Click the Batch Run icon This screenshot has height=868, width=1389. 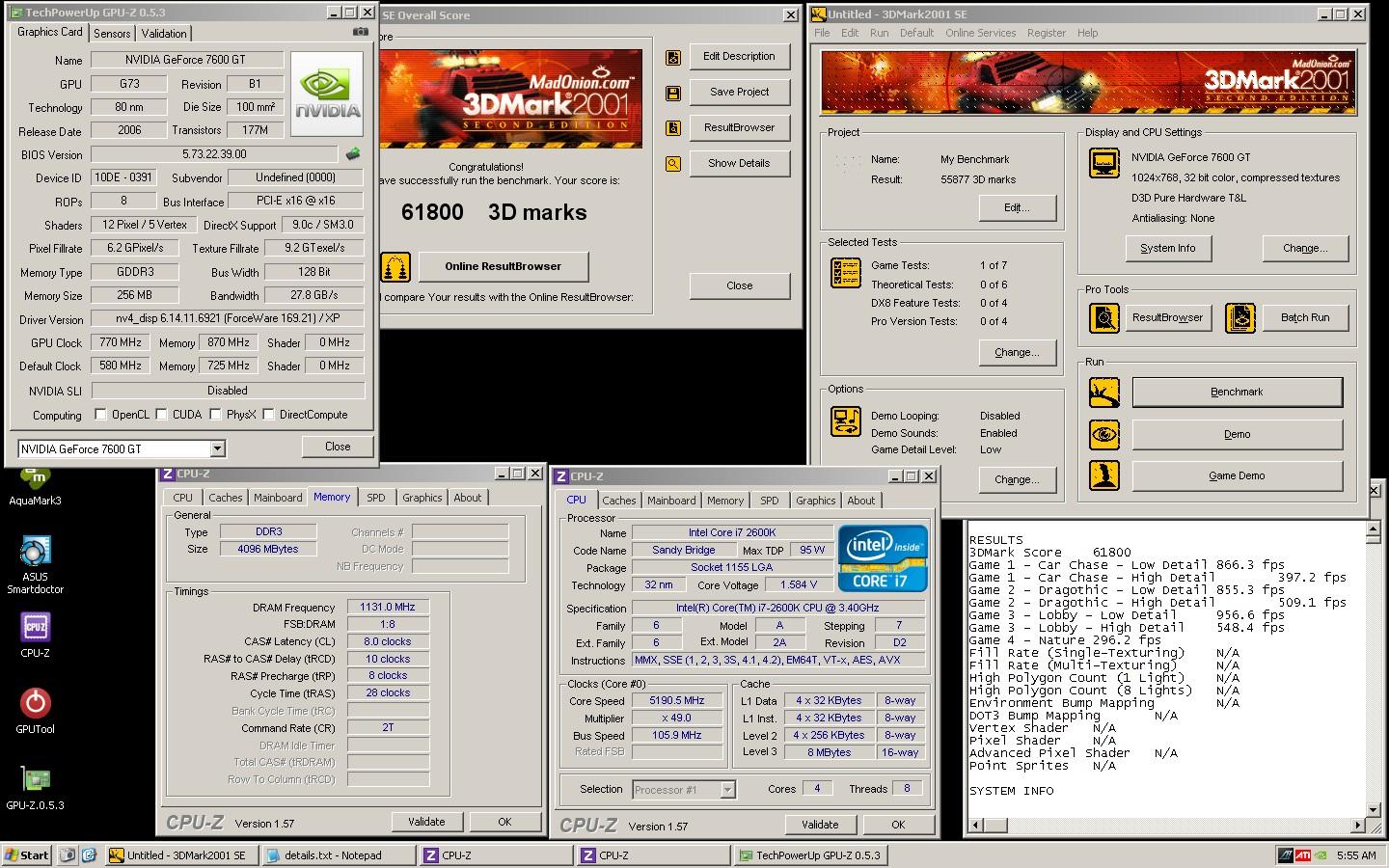pyautogui.click(x=1240, y=317)
